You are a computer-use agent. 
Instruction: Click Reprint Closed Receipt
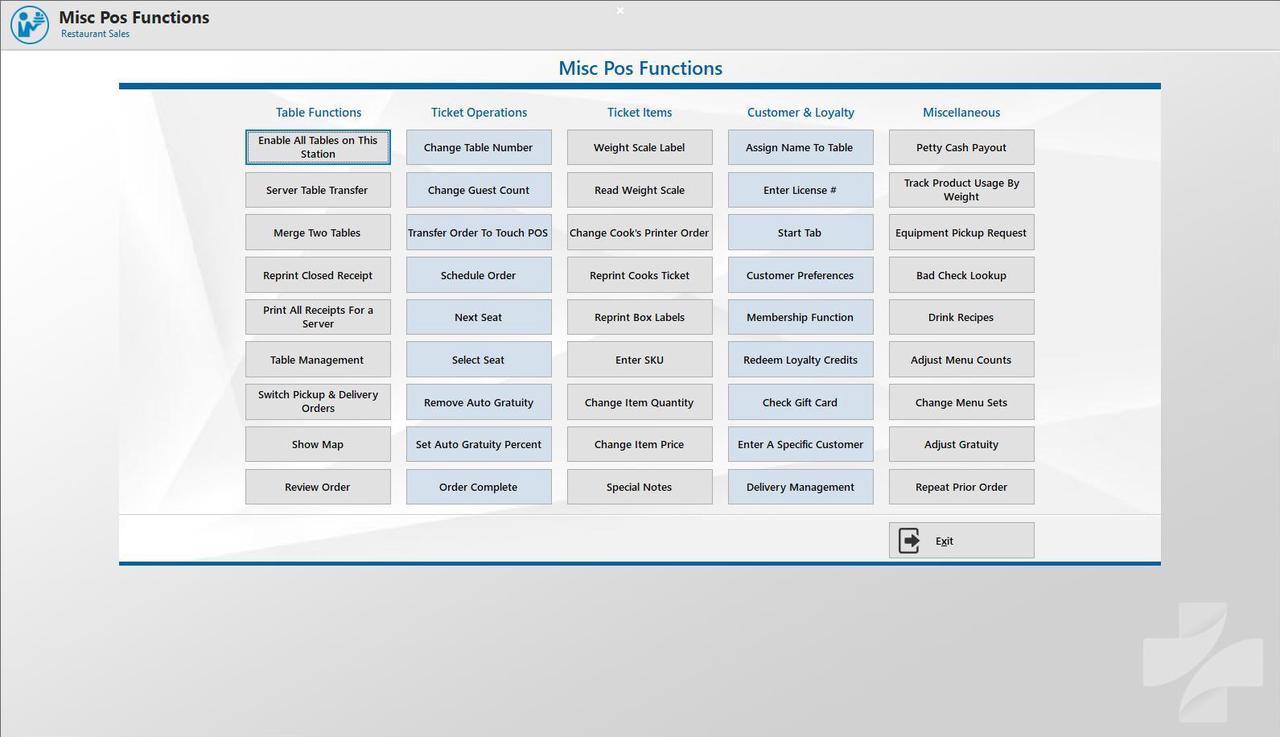318,275
